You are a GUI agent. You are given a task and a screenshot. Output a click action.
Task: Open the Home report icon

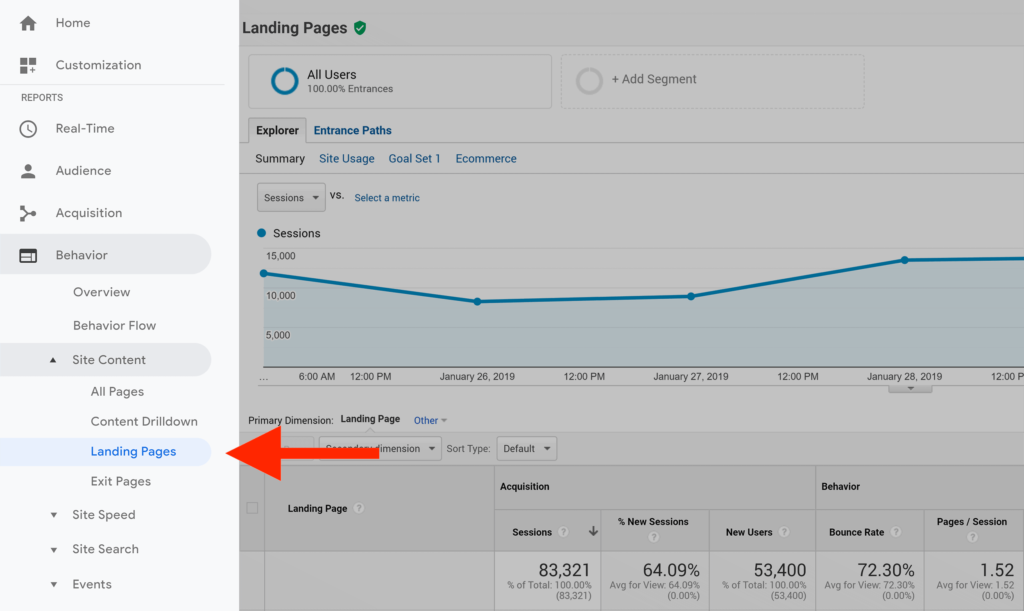27,22
